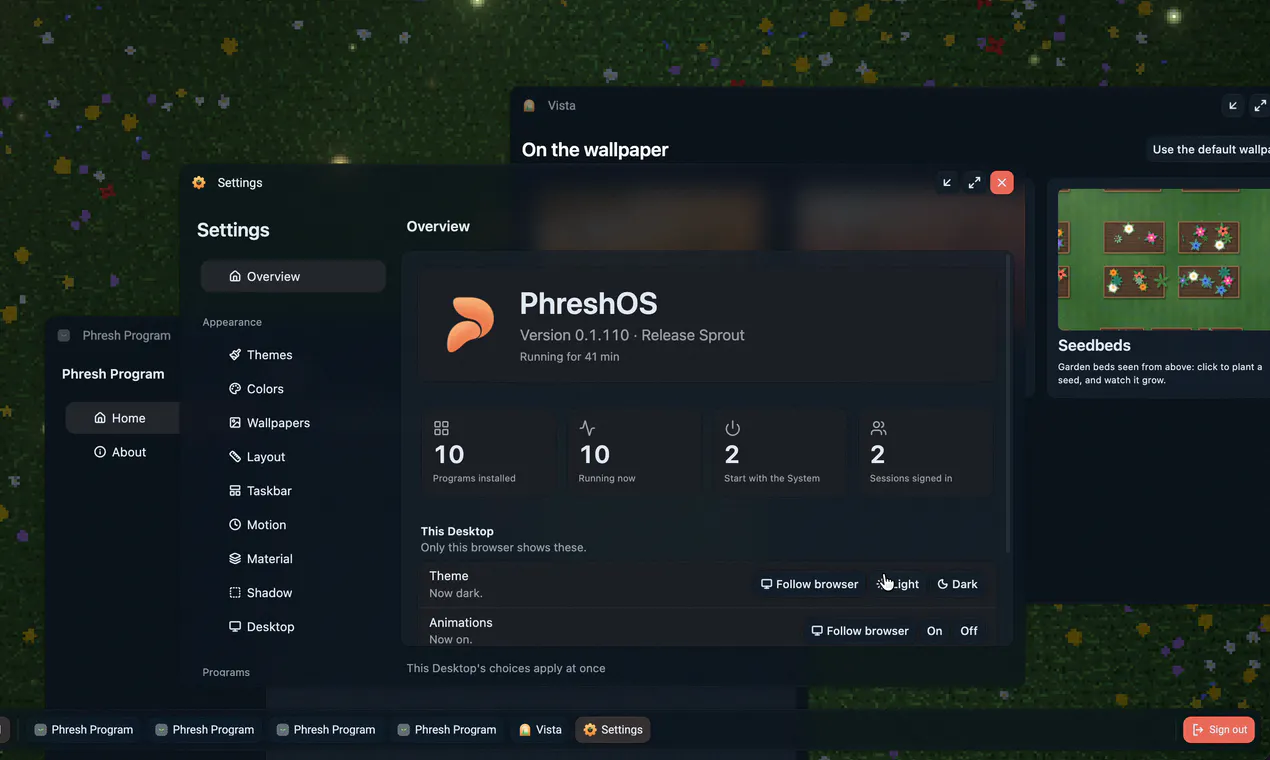Click This Desktop's choices apply at once text

tap(506, 668)
